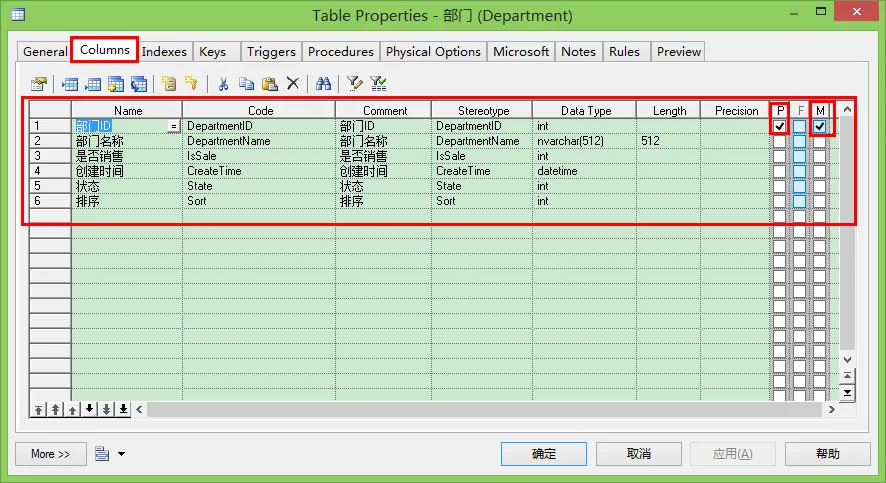Click the Enable Filter funnel icon

point(378,84)
